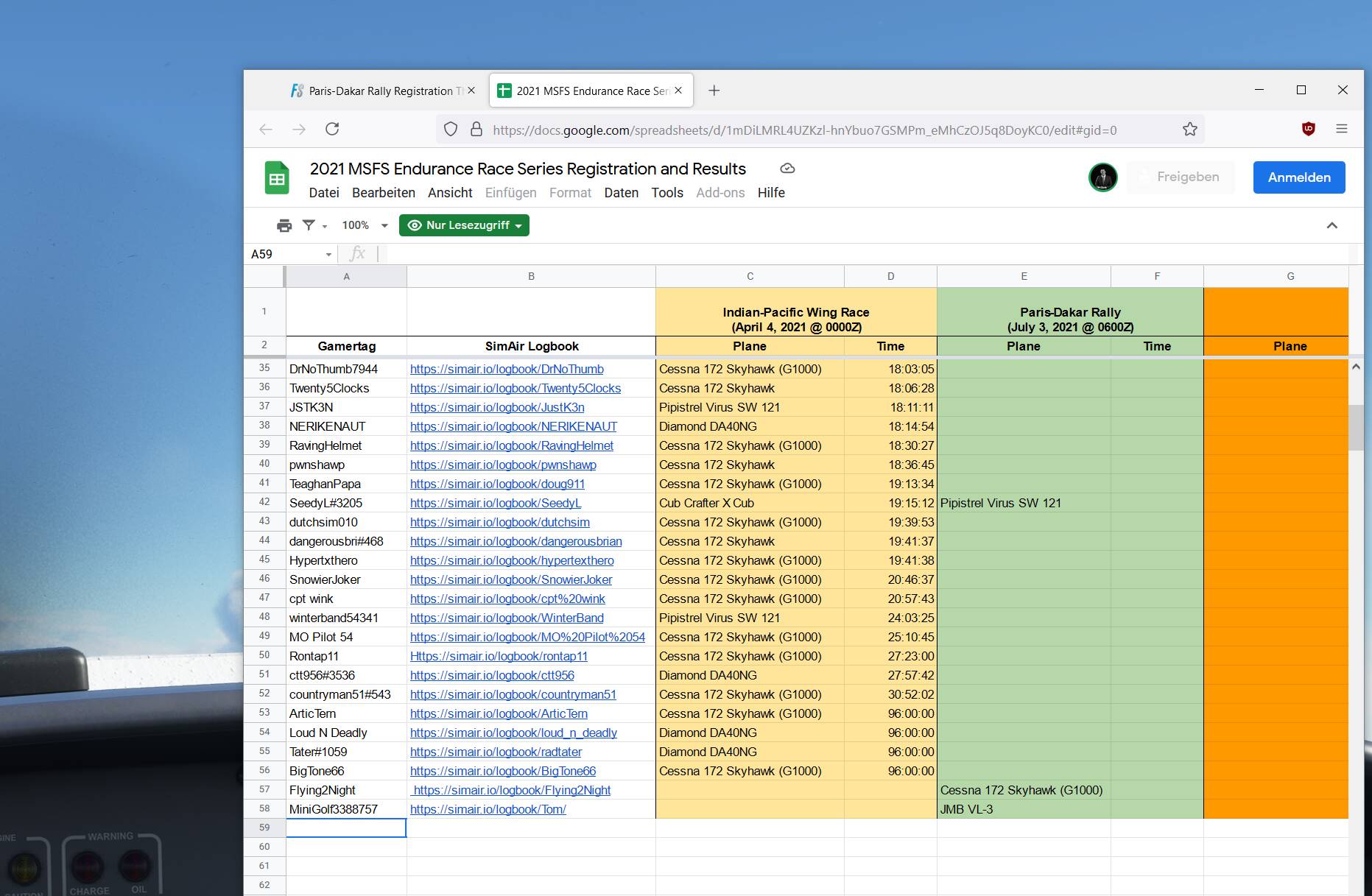Click the user profile avatar
The height and width of the screenshot is (896, 1372).
(1102, 177)
